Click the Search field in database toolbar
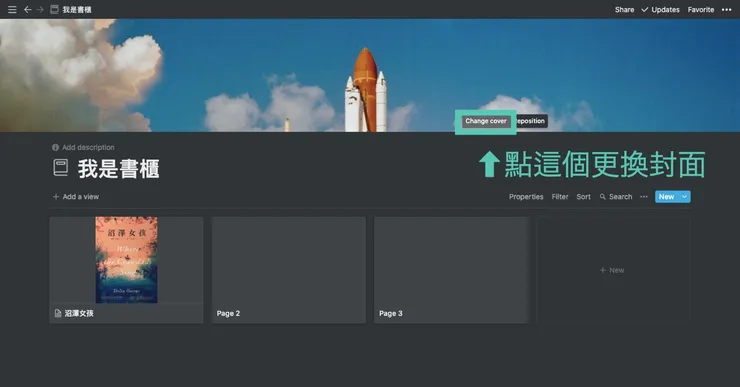This screenshot has height=387, width=740. (x=616, y=197)
